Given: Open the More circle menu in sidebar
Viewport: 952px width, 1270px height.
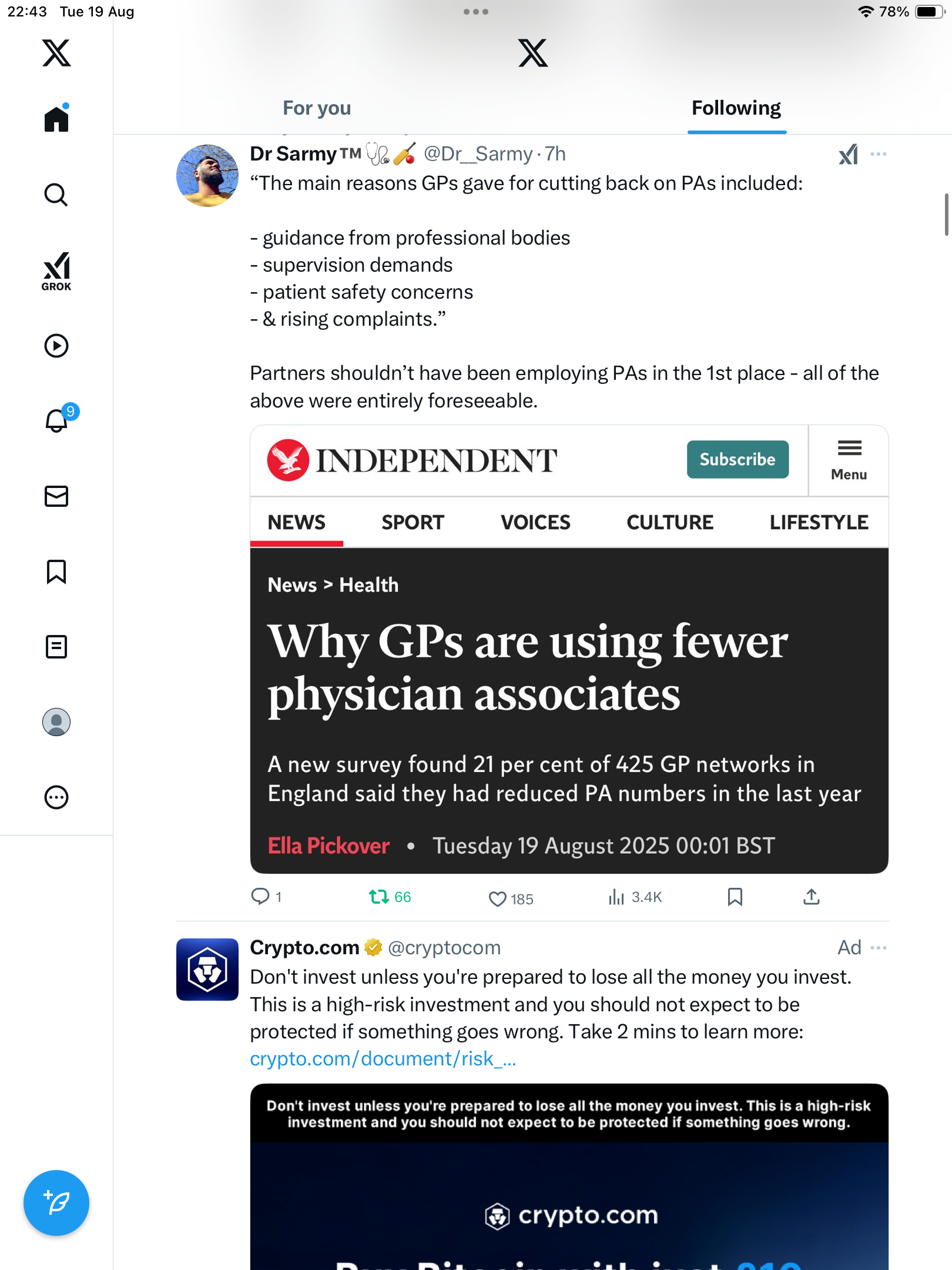Looking at the screenshot, I should coord(56,797).
